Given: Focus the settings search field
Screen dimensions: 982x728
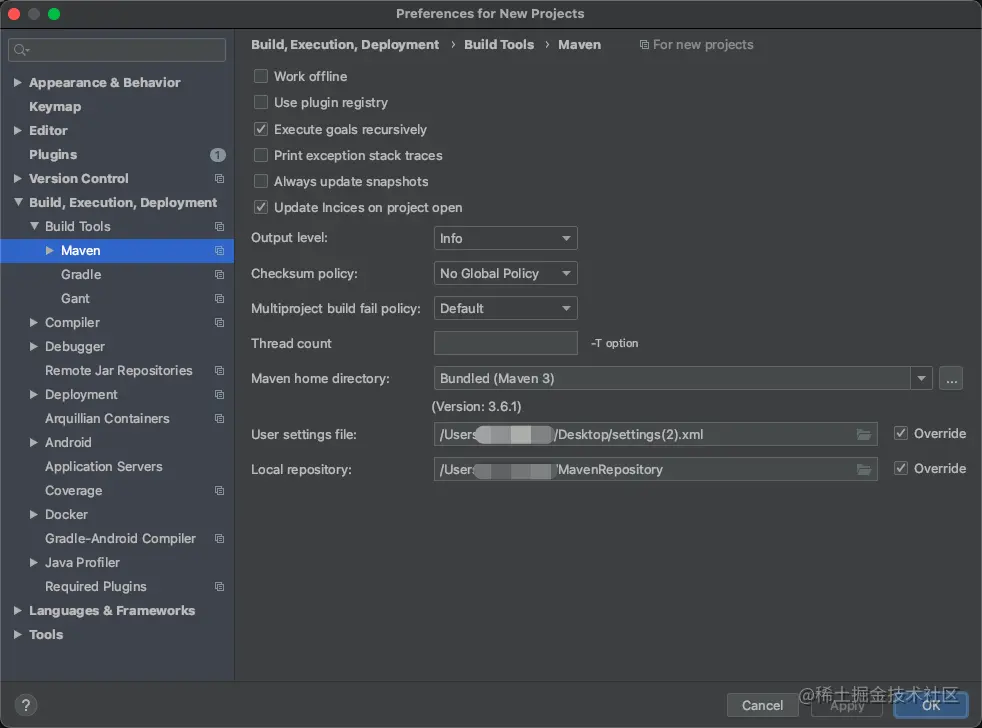Looking at the screenshot, I should [x=117, y=50].
